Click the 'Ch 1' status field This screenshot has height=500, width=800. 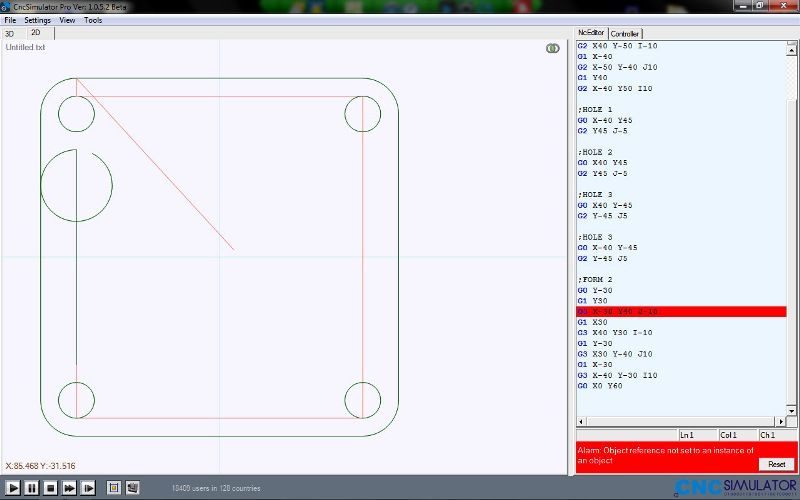[778, 435]
